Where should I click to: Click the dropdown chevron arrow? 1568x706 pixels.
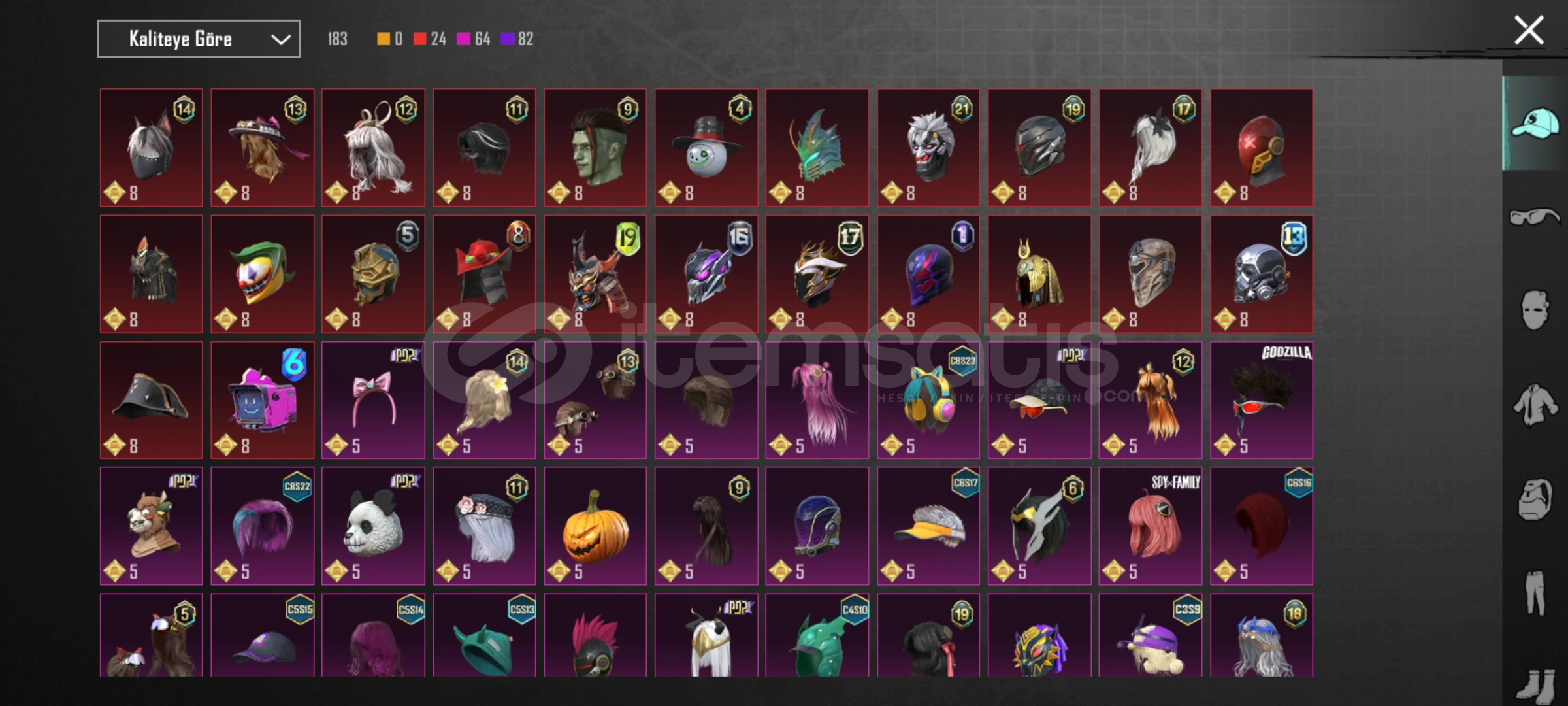point(280,39)
